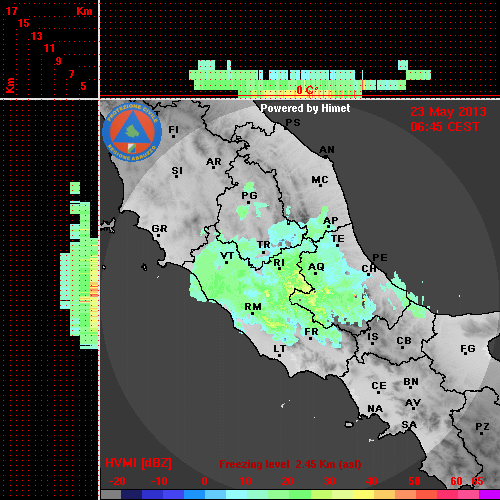Screen dimensions: 500x500
Task: Click the Protezione Civile Regione Abruzzo logo
Action: 132,132
